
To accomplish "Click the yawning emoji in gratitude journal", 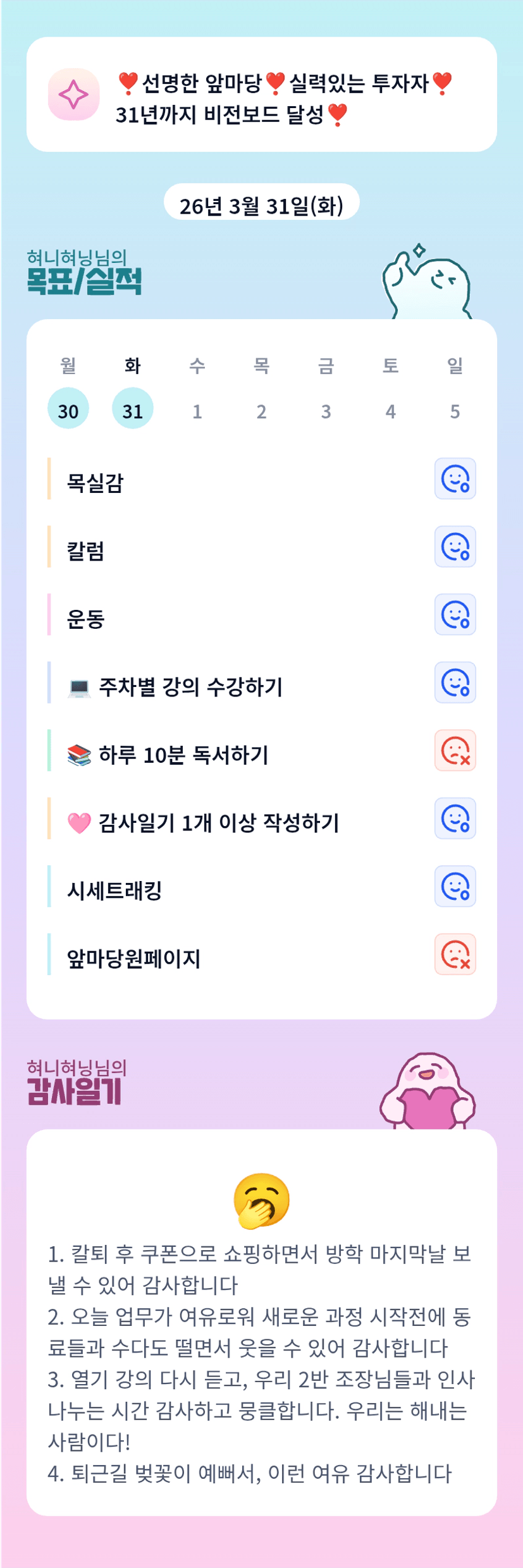I will coord(261,1201).
